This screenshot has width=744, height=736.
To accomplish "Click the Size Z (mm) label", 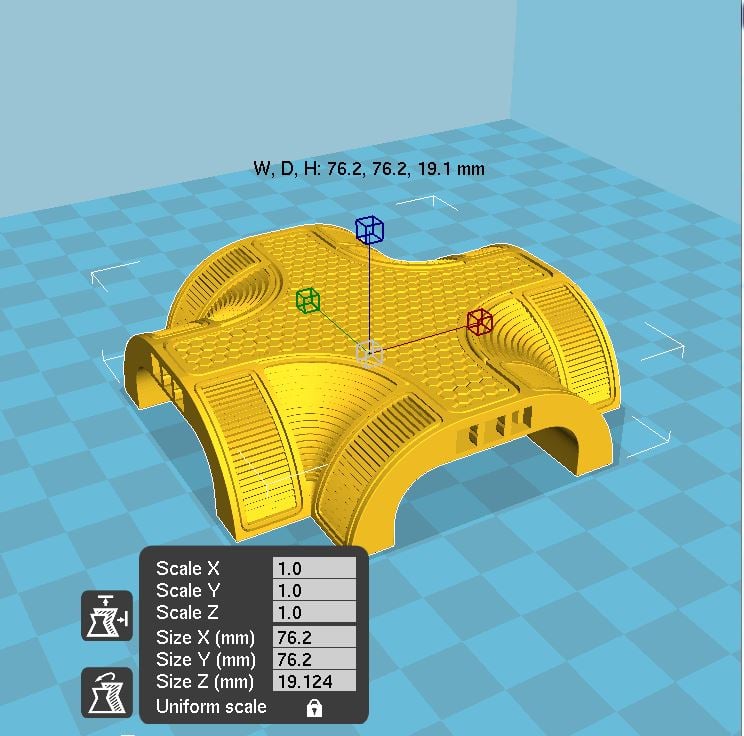I will click(205, 682).
